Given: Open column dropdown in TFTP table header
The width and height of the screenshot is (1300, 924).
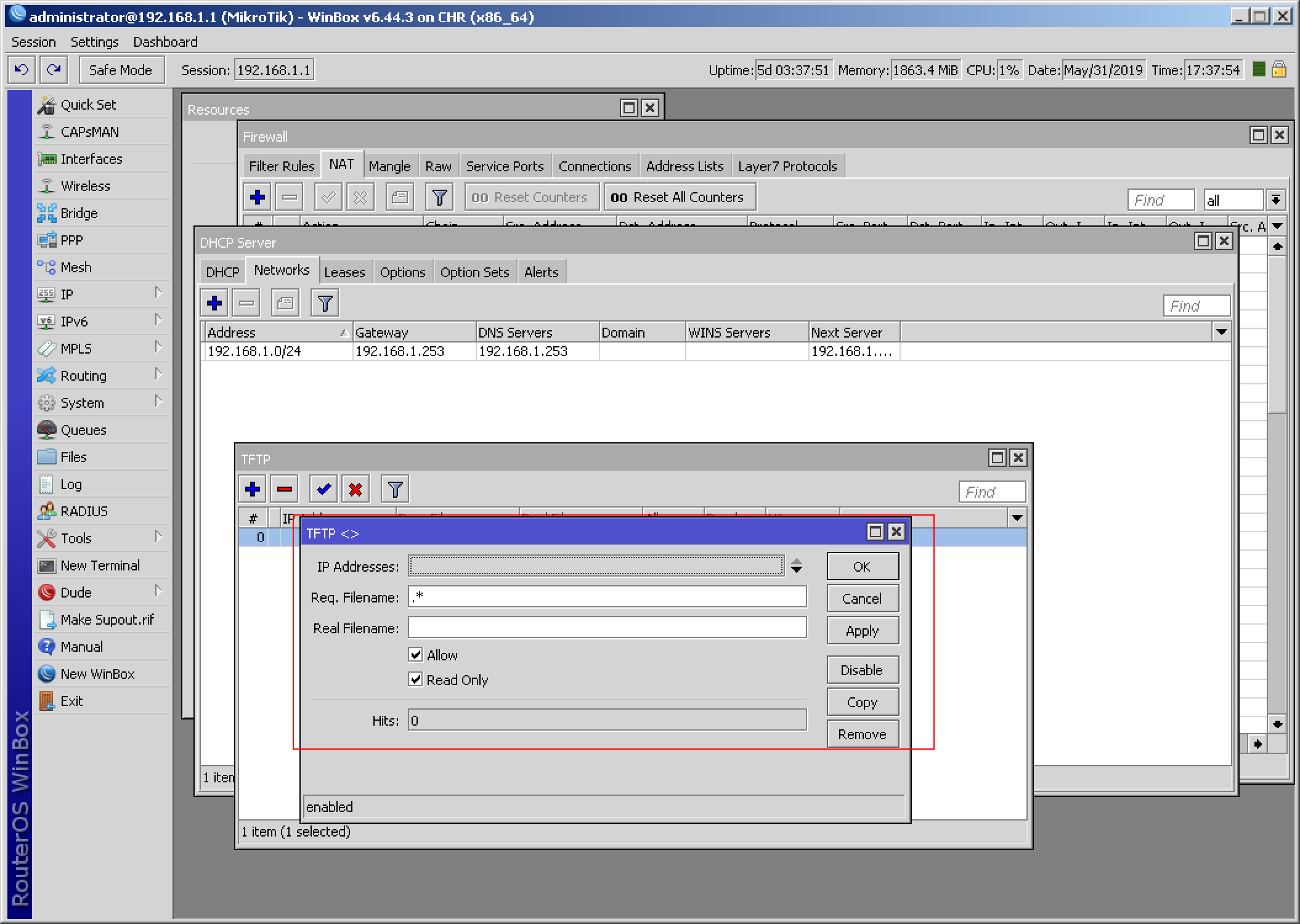Looking at the screenshot, I should [1017, 518].
